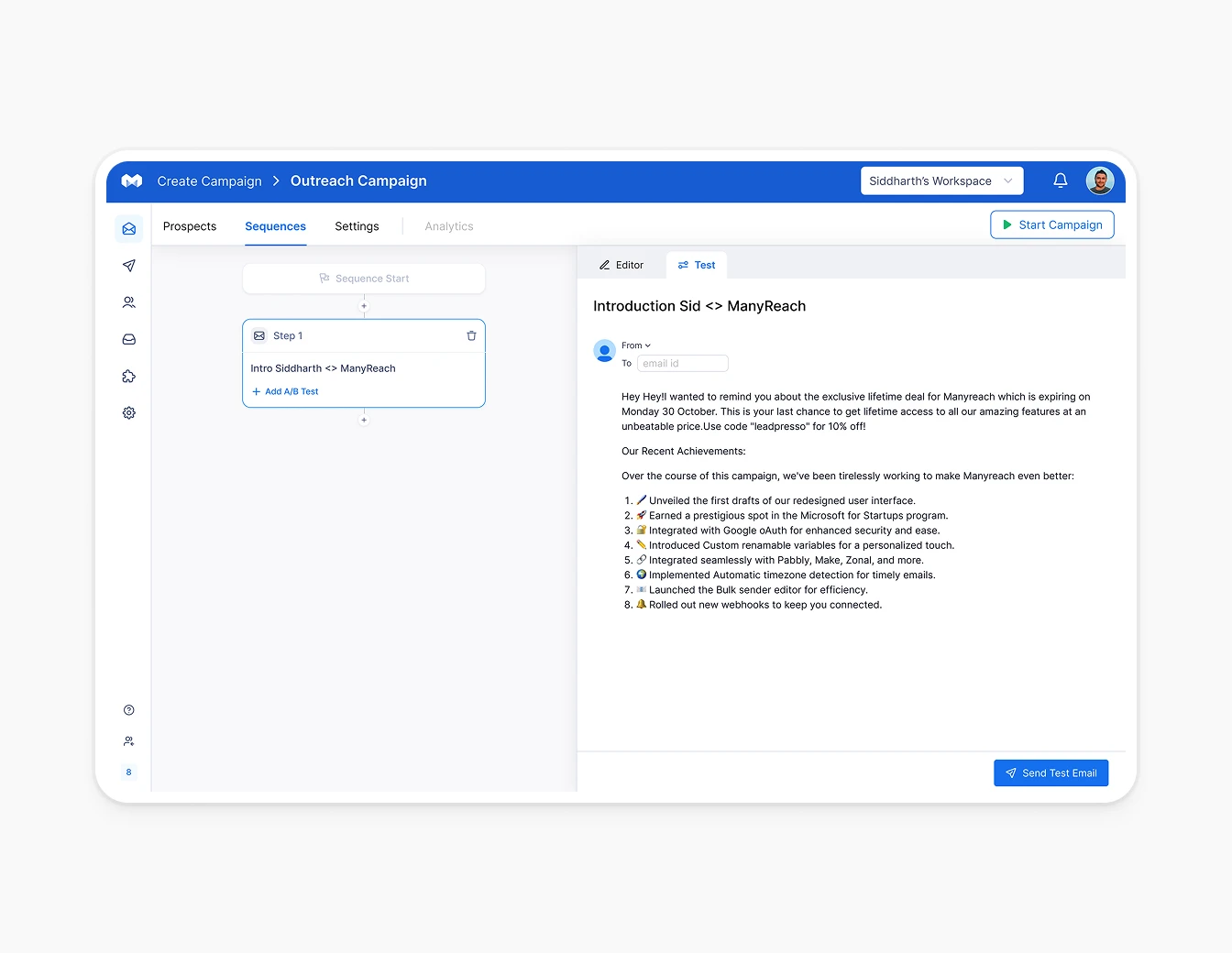Screen dimensions: 1232x953
Task: Click the plus connector below Step 1
Action: pos(364,420)
